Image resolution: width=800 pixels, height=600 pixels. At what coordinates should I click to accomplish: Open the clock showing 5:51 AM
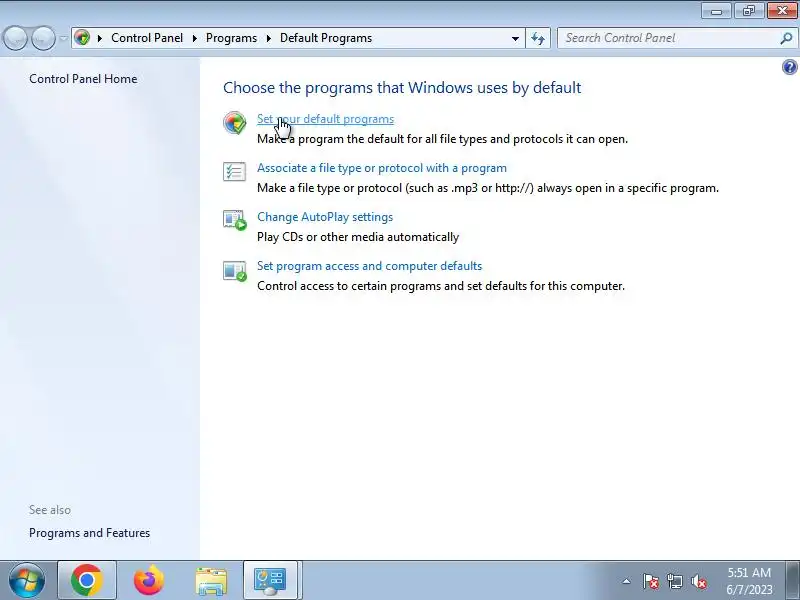tap(749, 581)
